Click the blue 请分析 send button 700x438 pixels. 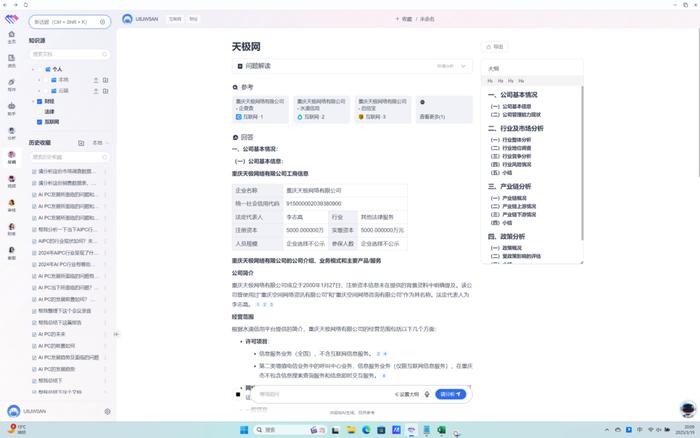pyautogui.click(x=450, y=394)
